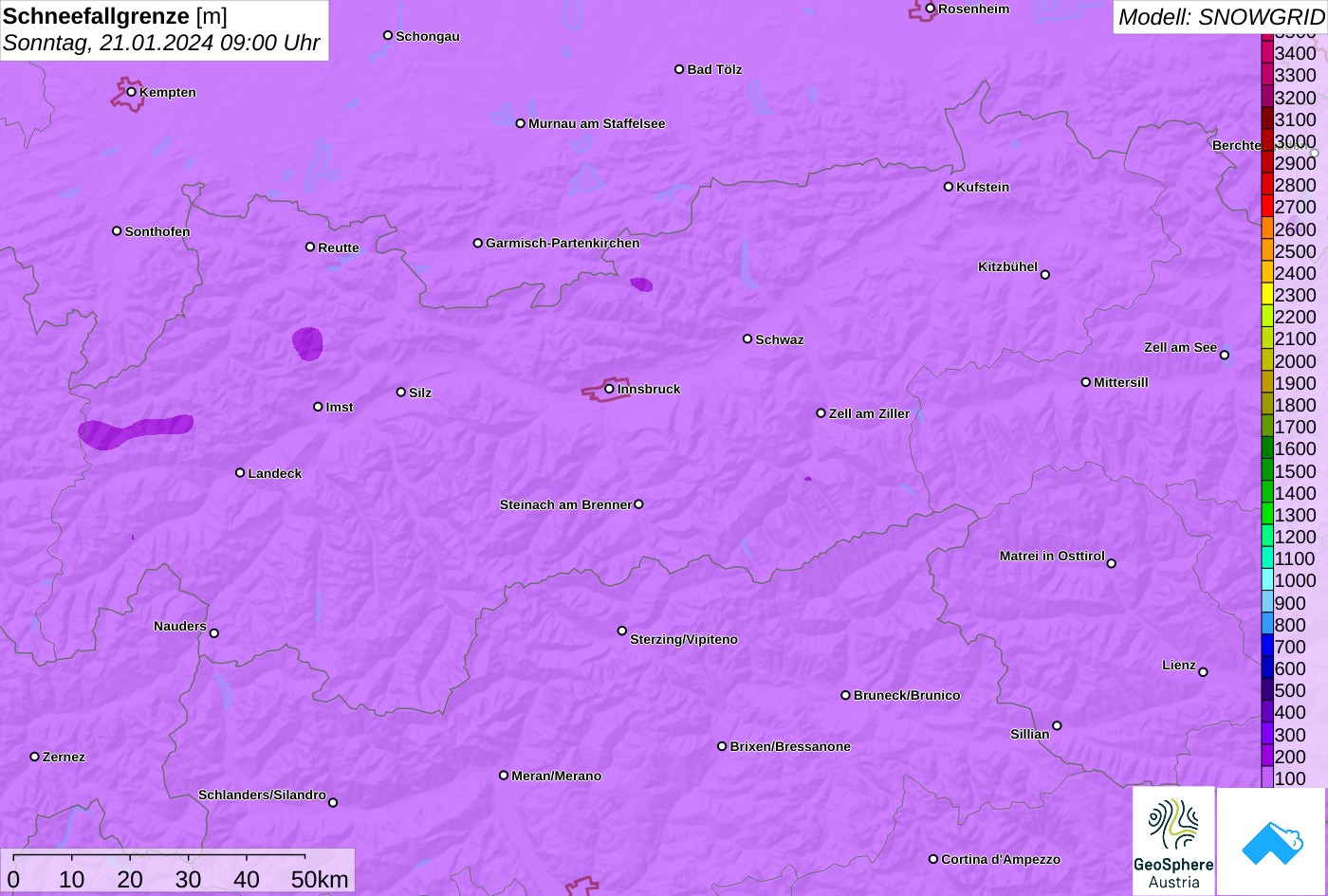Click the Zell am See marker
This screenshot has height=896, width=1328.
1225,356
